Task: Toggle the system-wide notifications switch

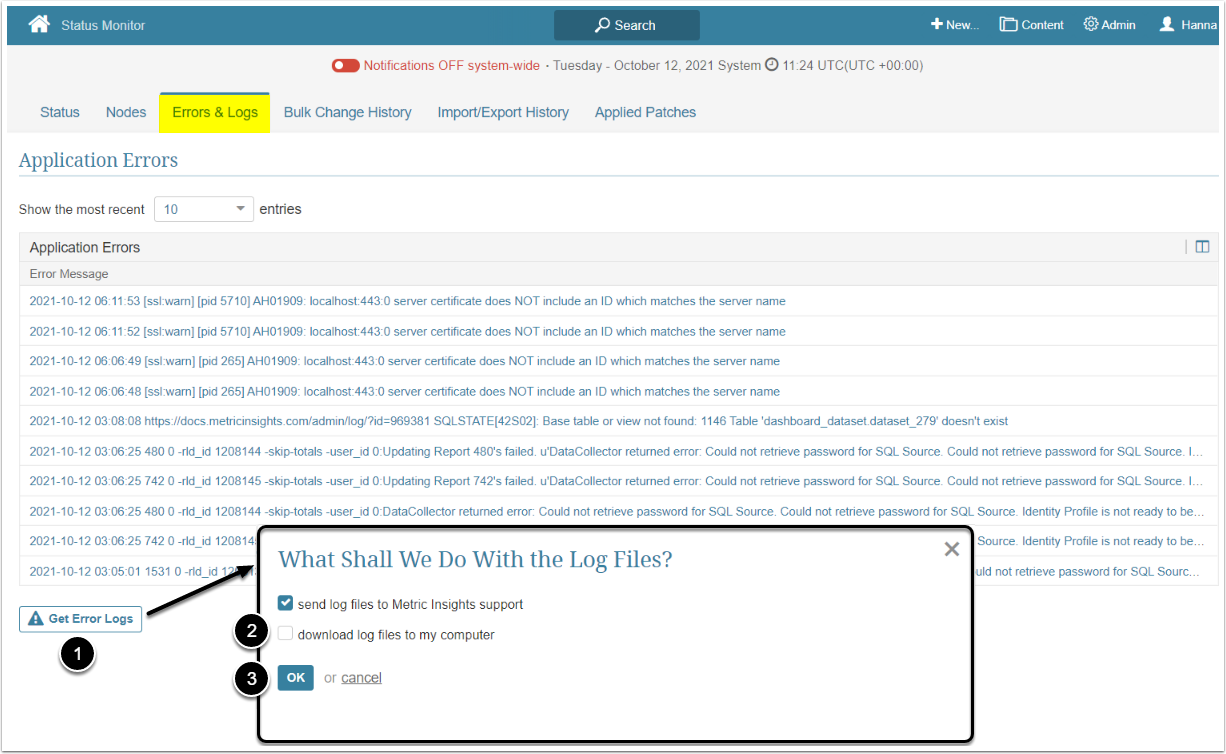Action: (346, 66)
